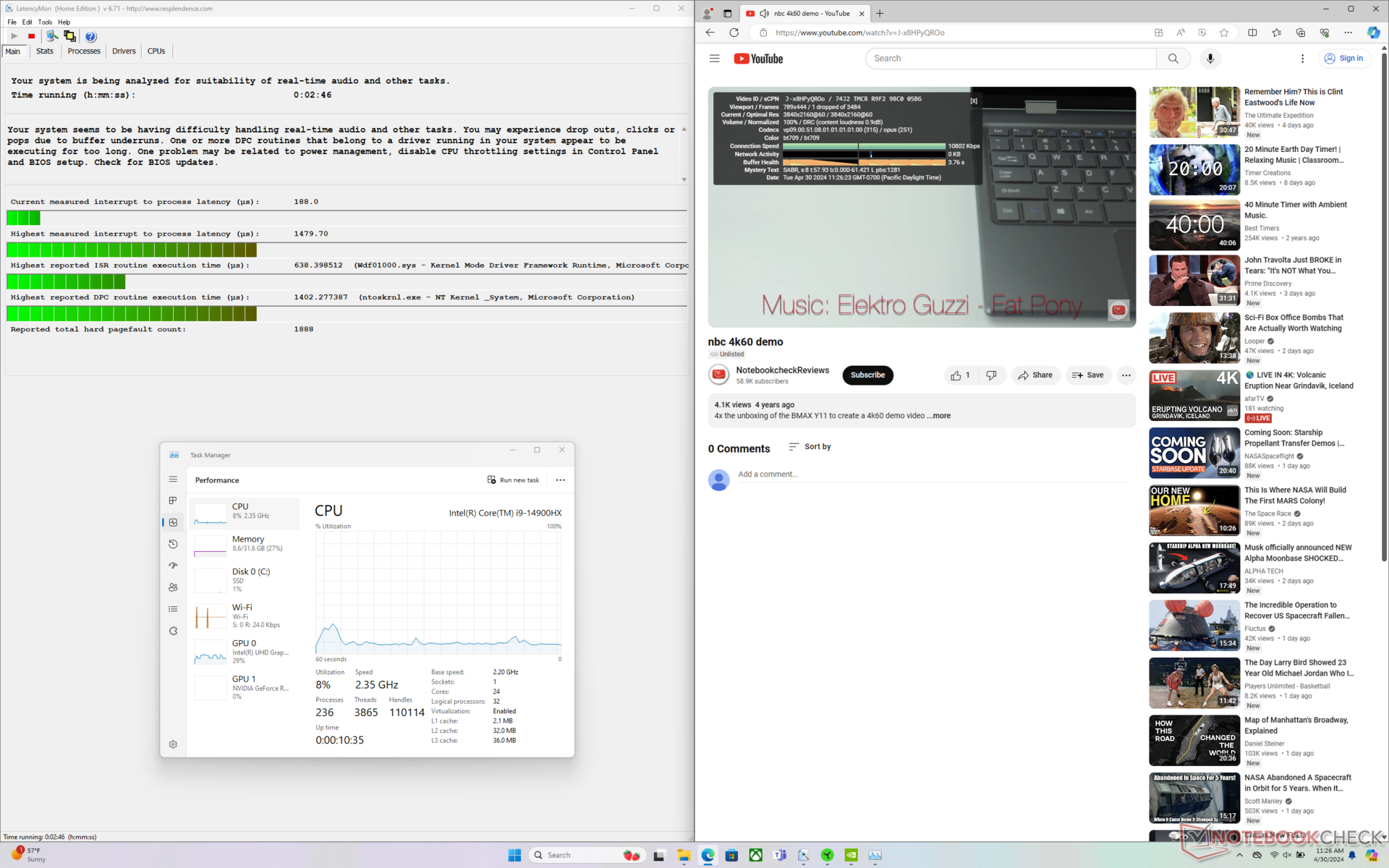The width and height of the screenshot is (1389, 868).
Task: Click the Subscribe button
Action: 867,375
